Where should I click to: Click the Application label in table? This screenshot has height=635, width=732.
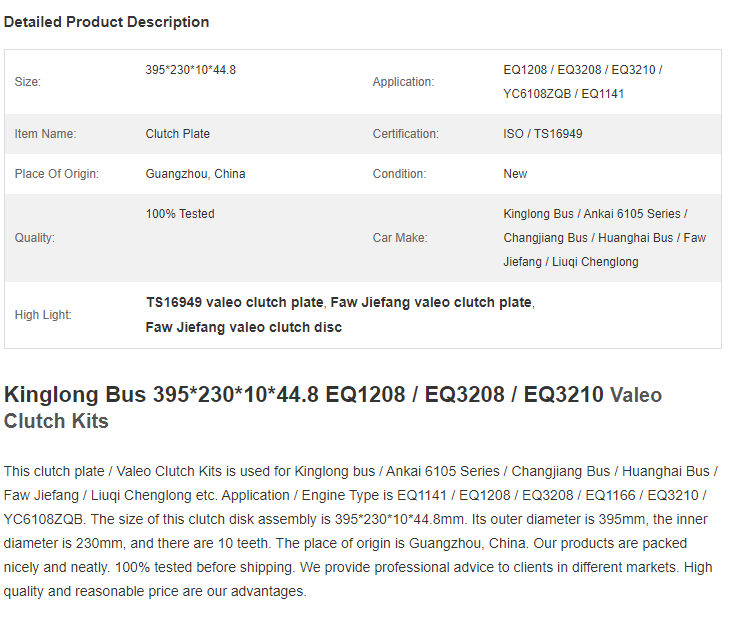(403, 82)
